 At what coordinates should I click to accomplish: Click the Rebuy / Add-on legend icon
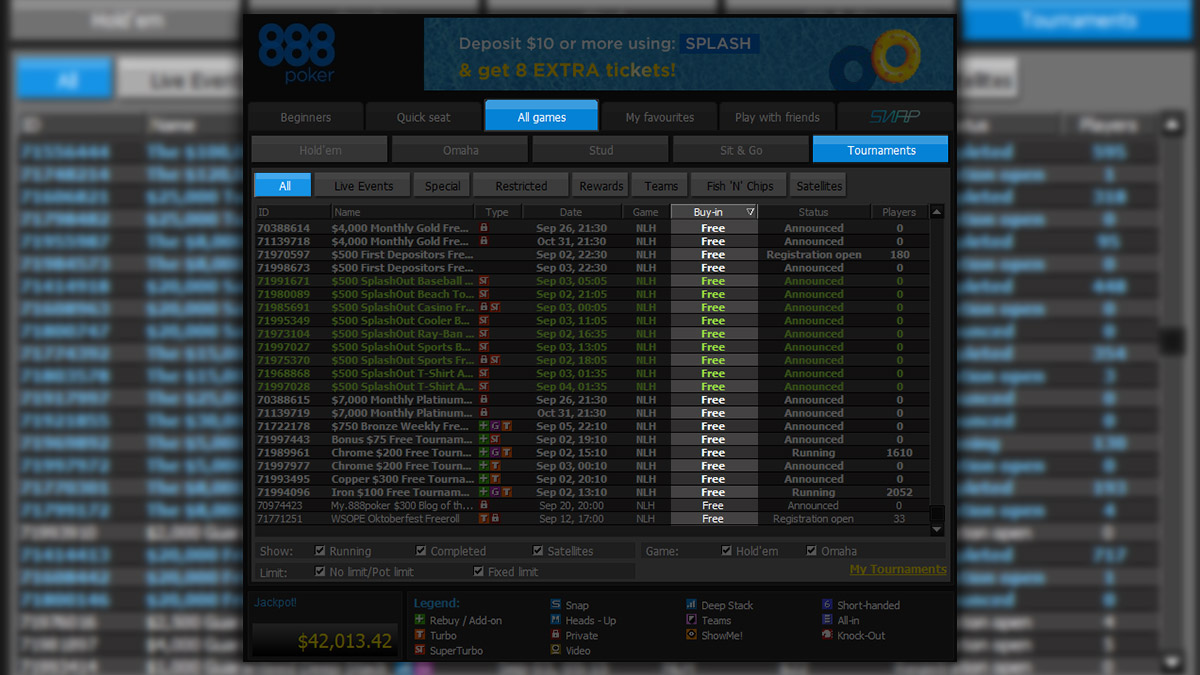[419, 620]
